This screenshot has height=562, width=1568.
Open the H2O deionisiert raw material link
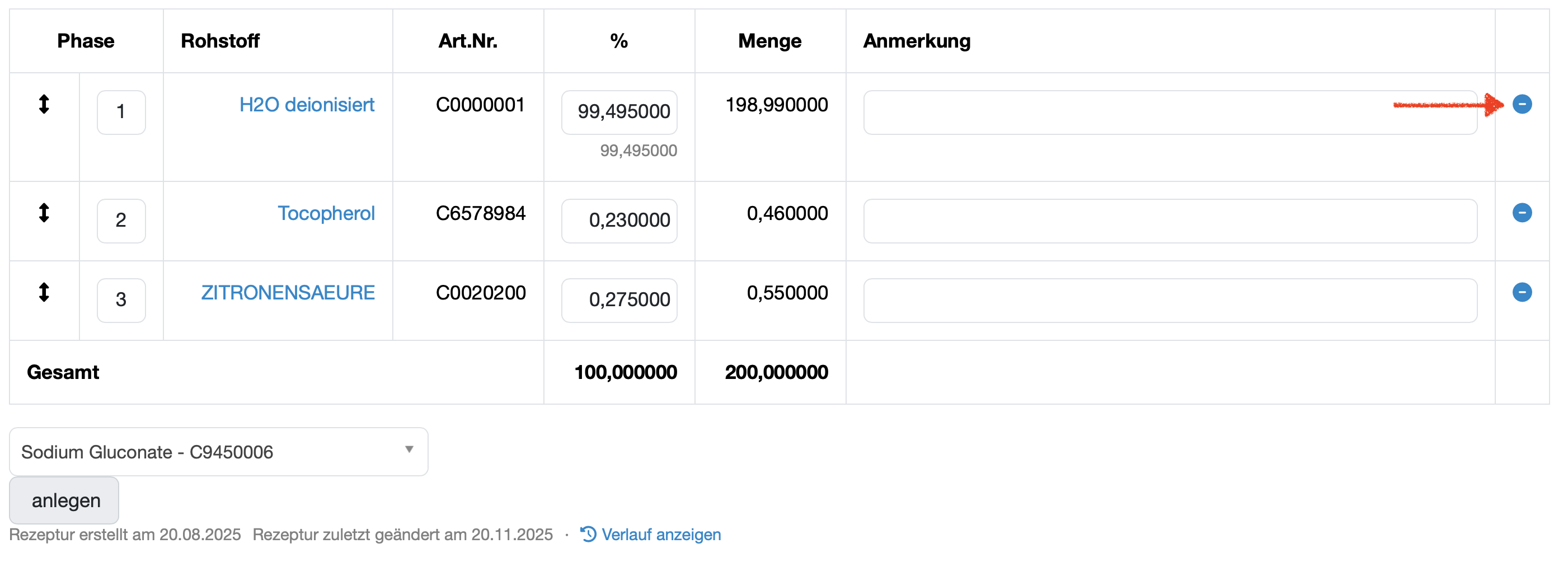(x=307, y=105)
